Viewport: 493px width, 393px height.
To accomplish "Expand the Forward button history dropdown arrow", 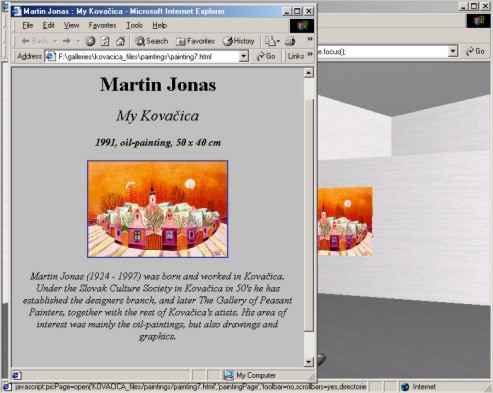I will (x=78, y=41).
